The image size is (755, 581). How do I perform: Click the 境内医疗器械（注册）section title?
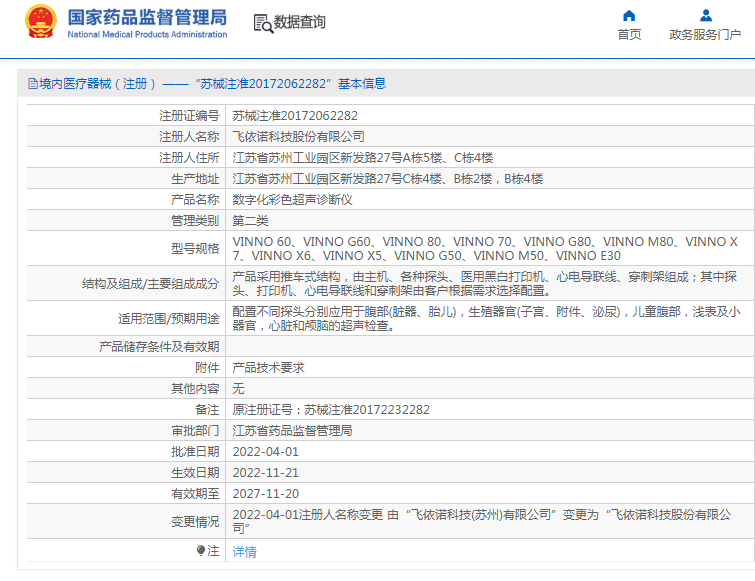pos(207,84)
